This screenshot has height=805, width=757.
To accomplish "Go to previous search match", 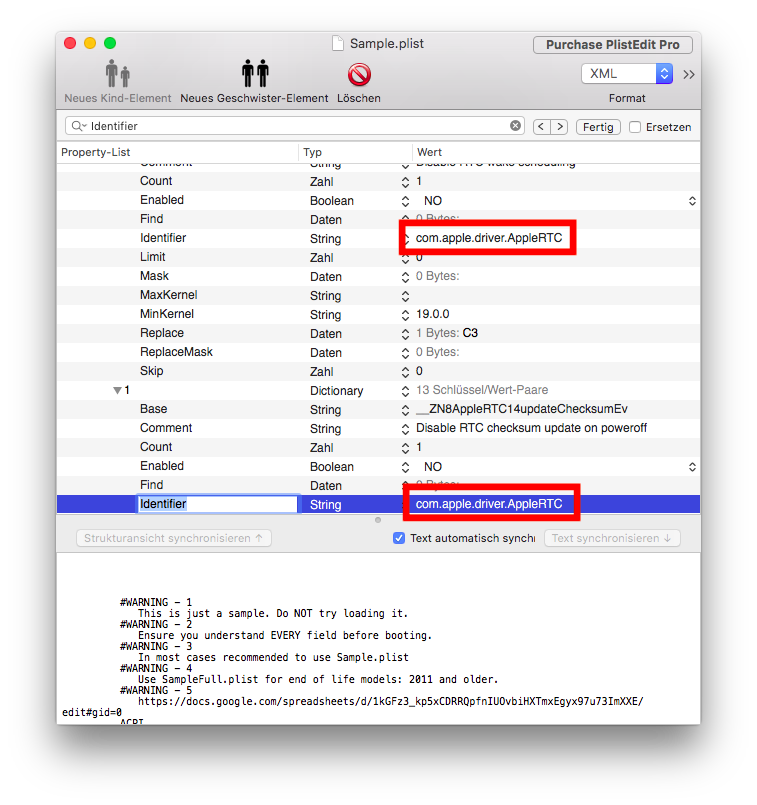I will (x=541, y=127).
